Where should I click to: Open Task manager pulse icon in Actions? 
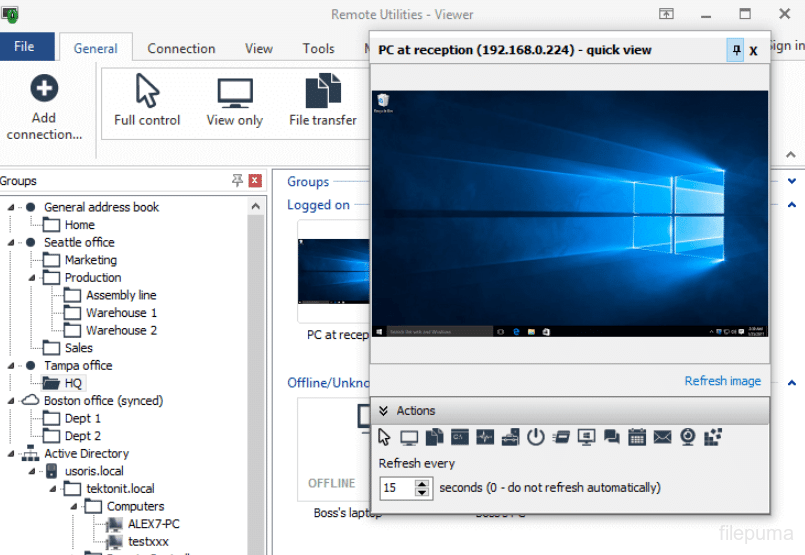point(485,437)
